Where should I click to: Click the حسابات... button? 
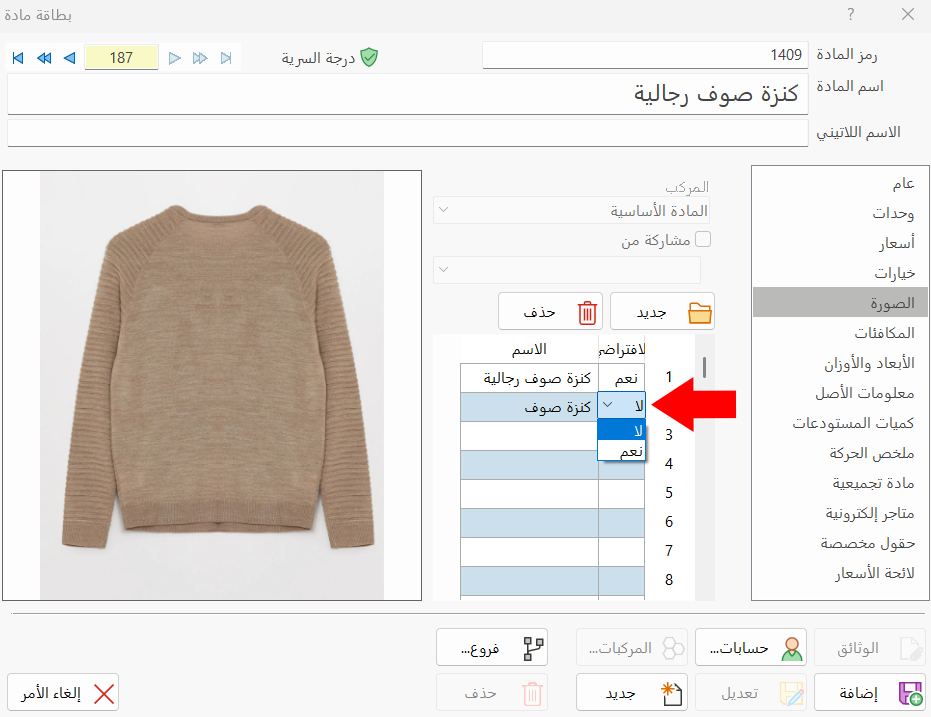click(750, 648)
